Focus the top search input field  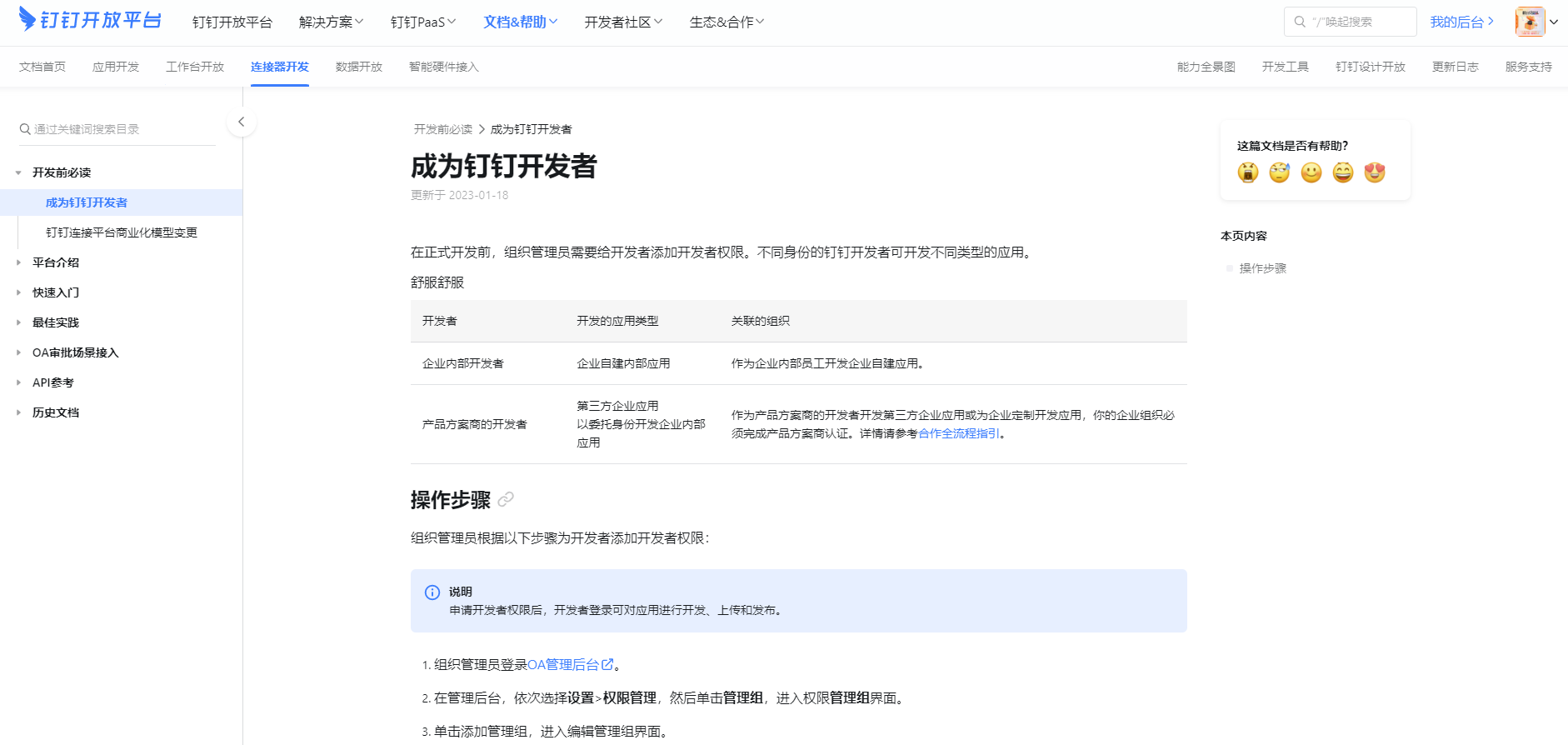(x=1351, y=22)
